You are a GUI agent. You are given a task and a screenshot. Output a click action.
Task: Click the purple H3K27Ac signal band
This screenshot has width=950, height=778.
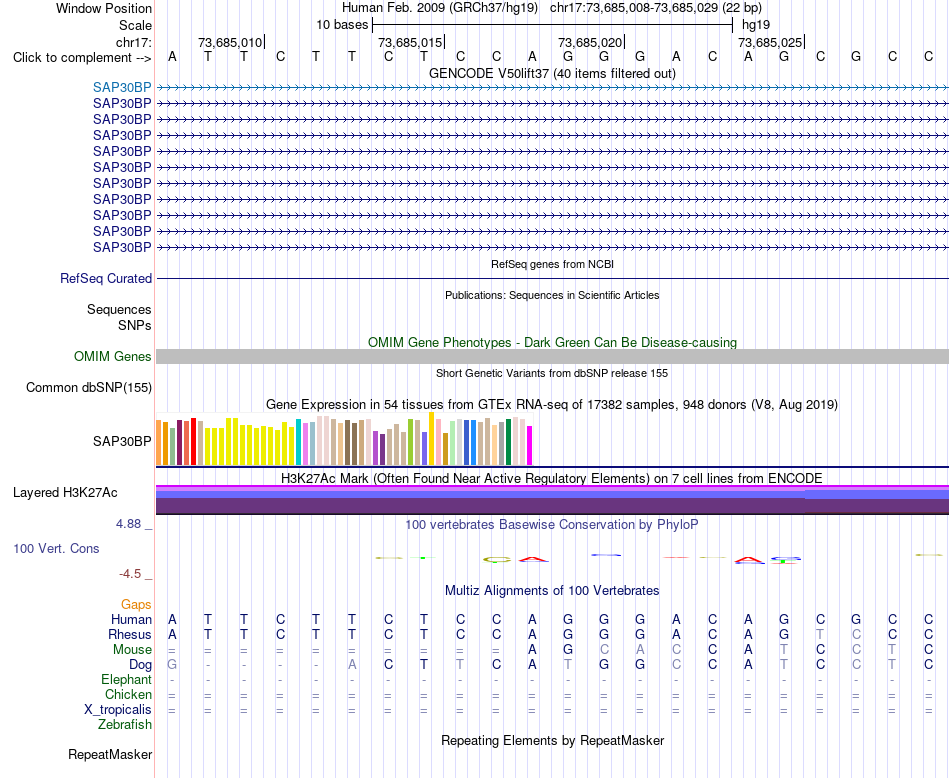pyautogui.click(x=552, y=505)
